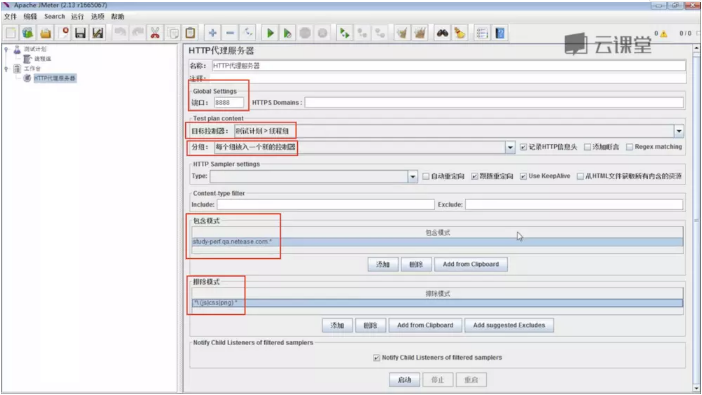This screenshot has height=395, width=702.
Task: Click the Paste clipboard icon
Action: click(x=190, y=33)
